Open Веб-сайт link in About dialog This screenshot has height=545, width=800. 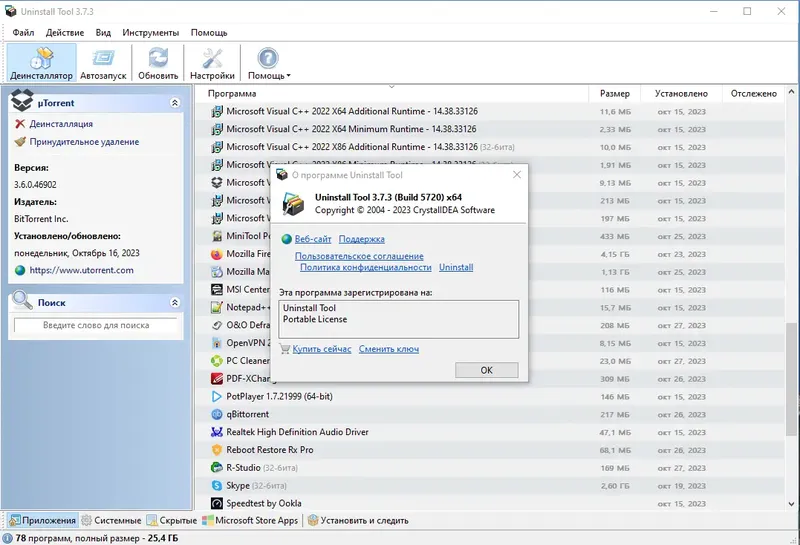[x=313, y=239]
